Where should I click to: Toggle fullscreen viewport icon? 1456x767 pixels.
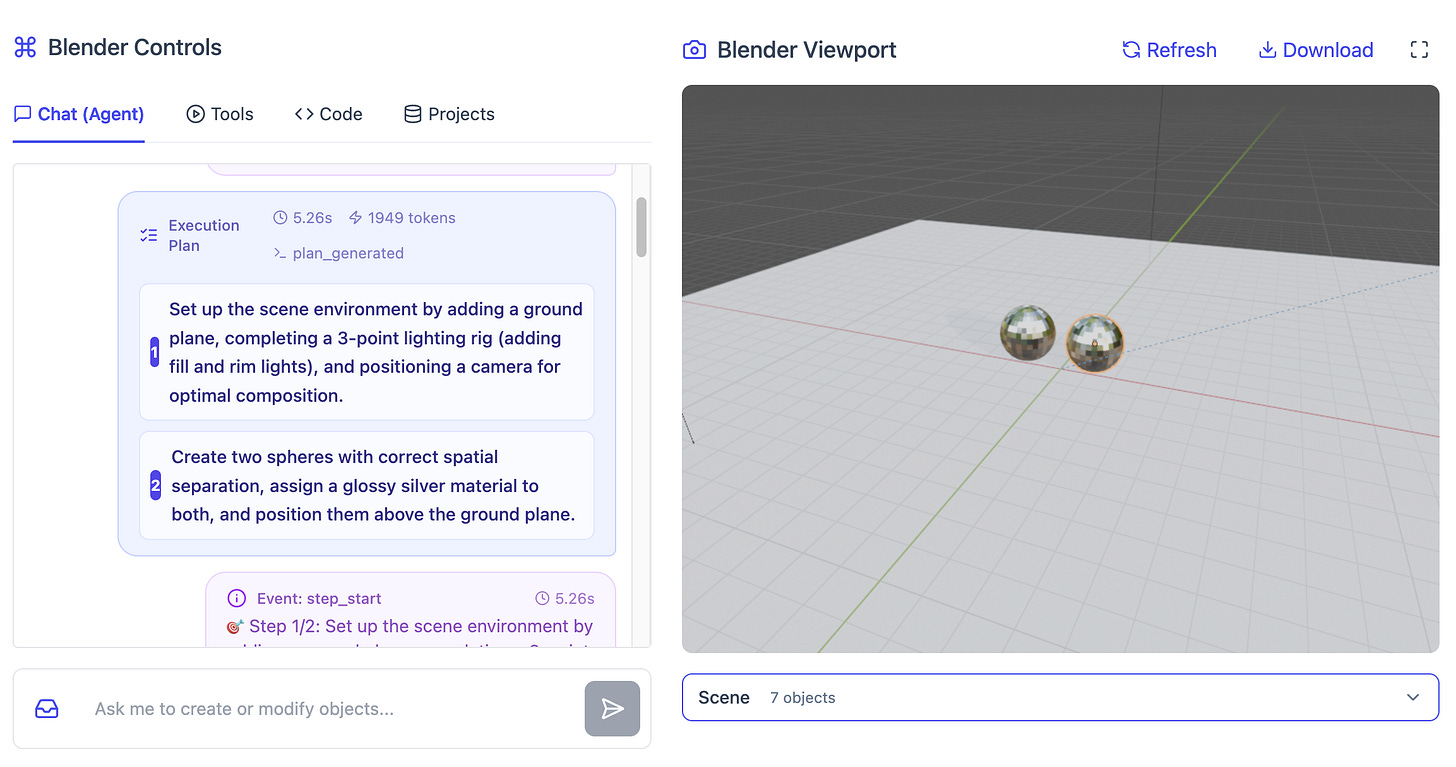pyautogui.click(x=1419, y=50)
